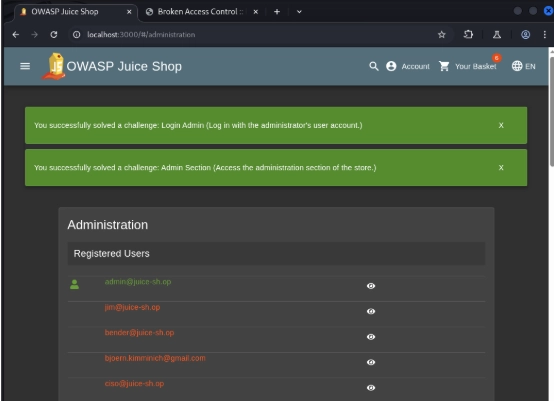Open Your Basket
Image resolution: width=554 pixels, height=401 pixels.
click(x=468, y=66)
